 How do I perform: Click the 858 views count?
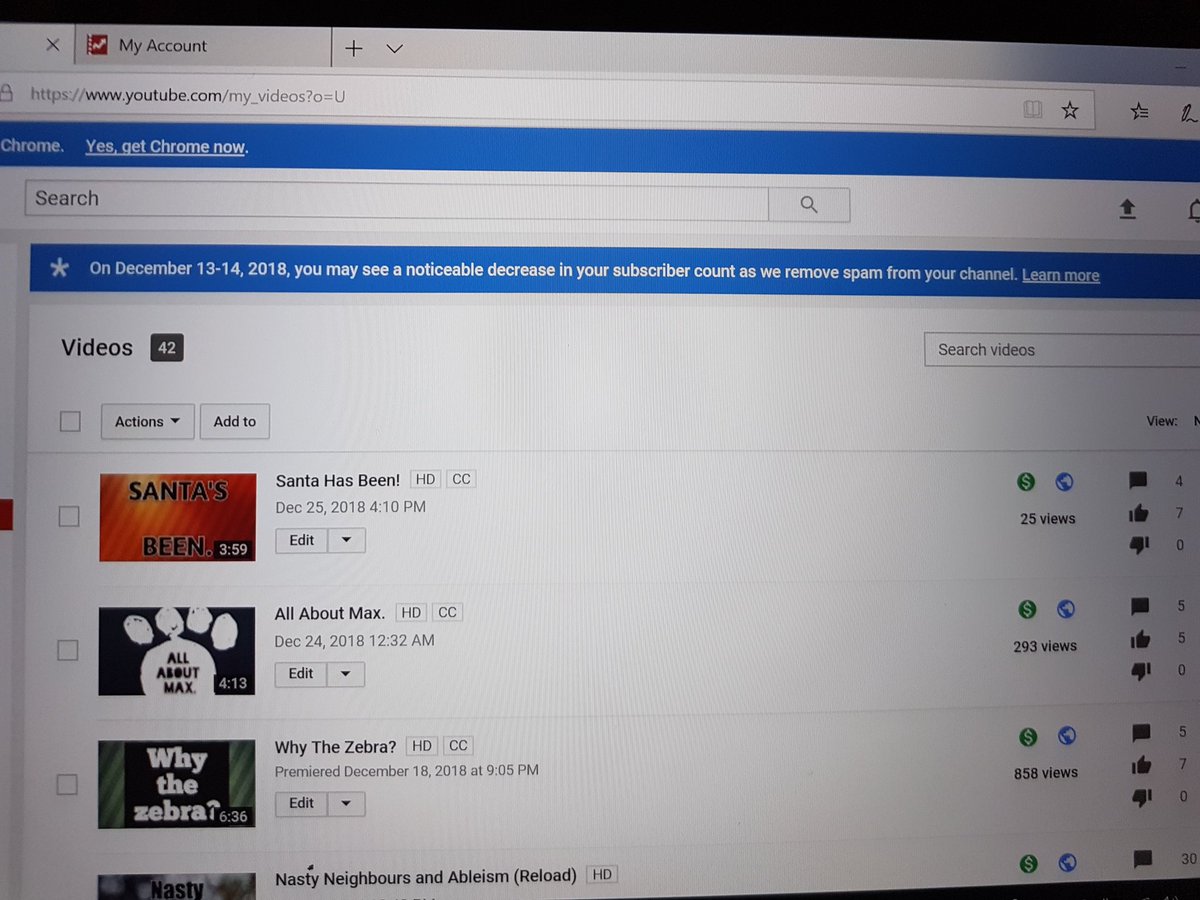(1046, 773)
